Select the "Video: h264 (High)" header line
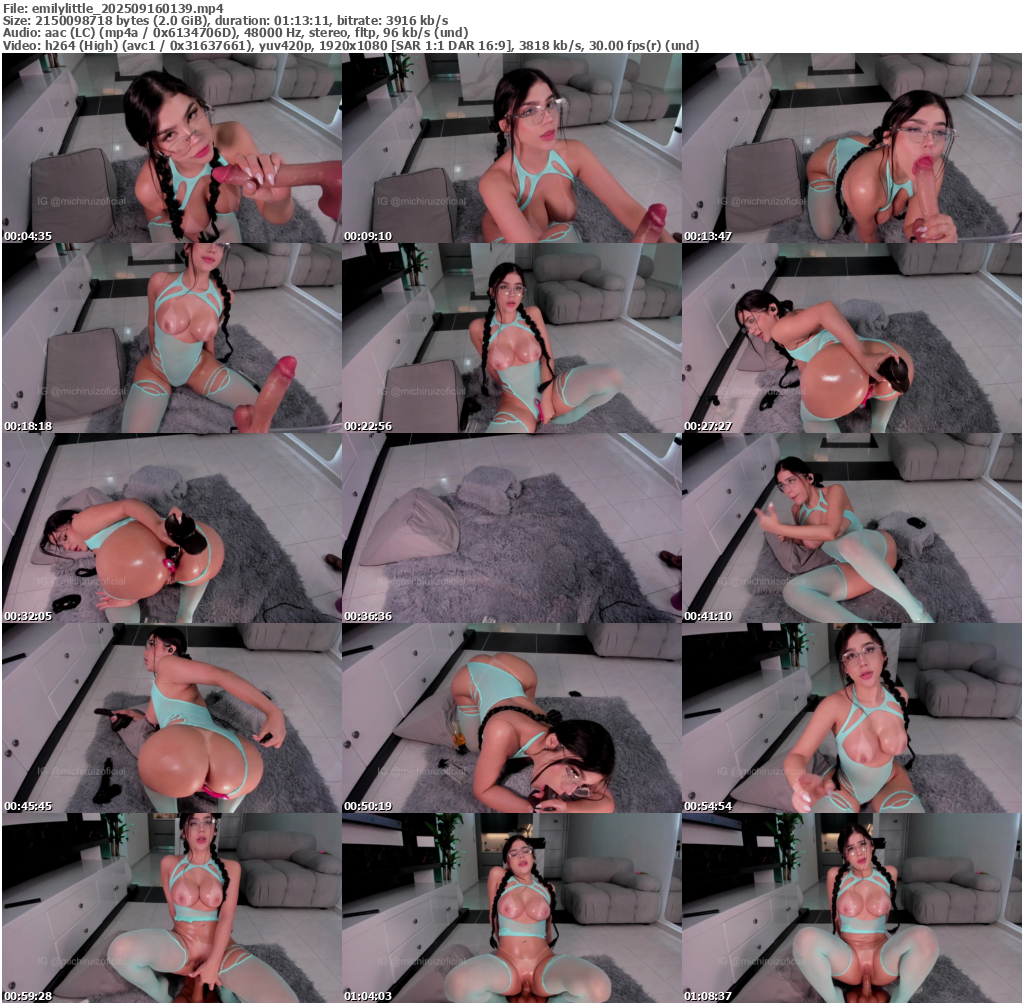The height and width of the screenshot is (1003, 1024). [x=351, y=46]
